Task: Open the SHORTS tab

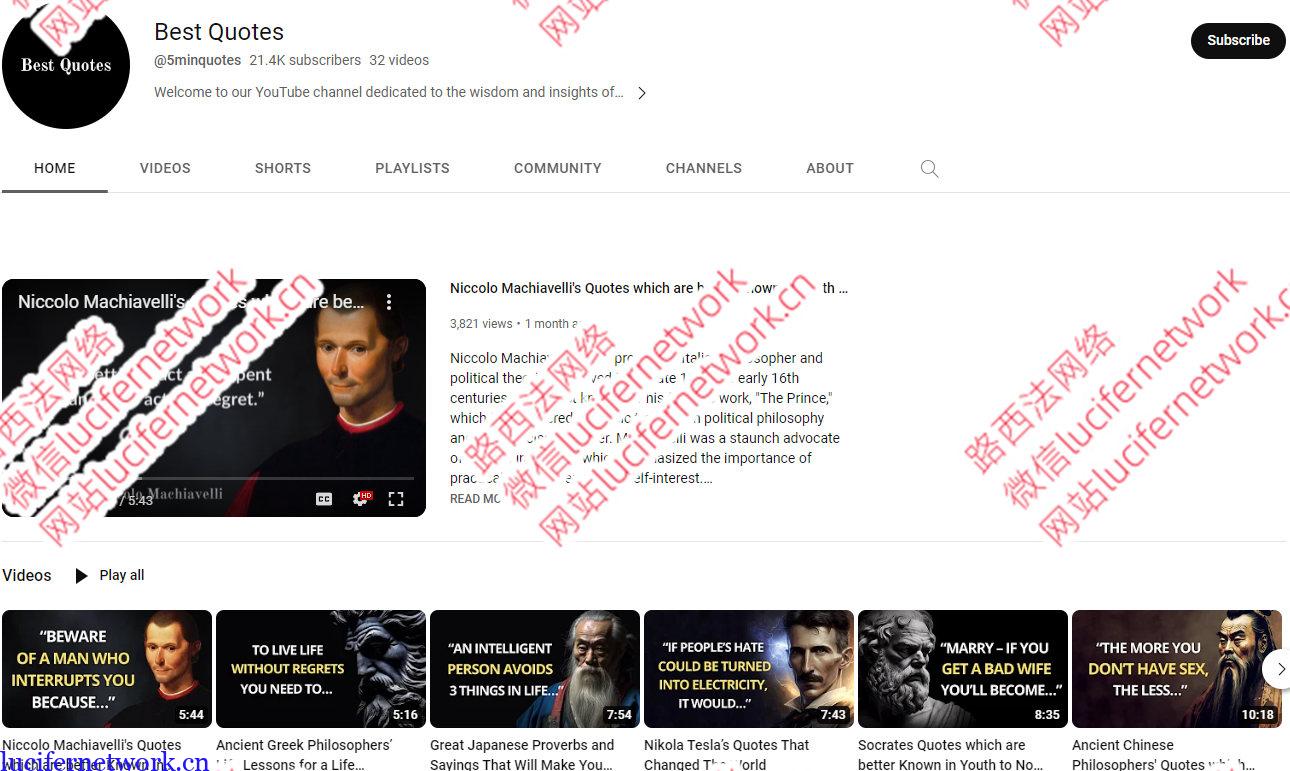Action: tap(282, 168)
